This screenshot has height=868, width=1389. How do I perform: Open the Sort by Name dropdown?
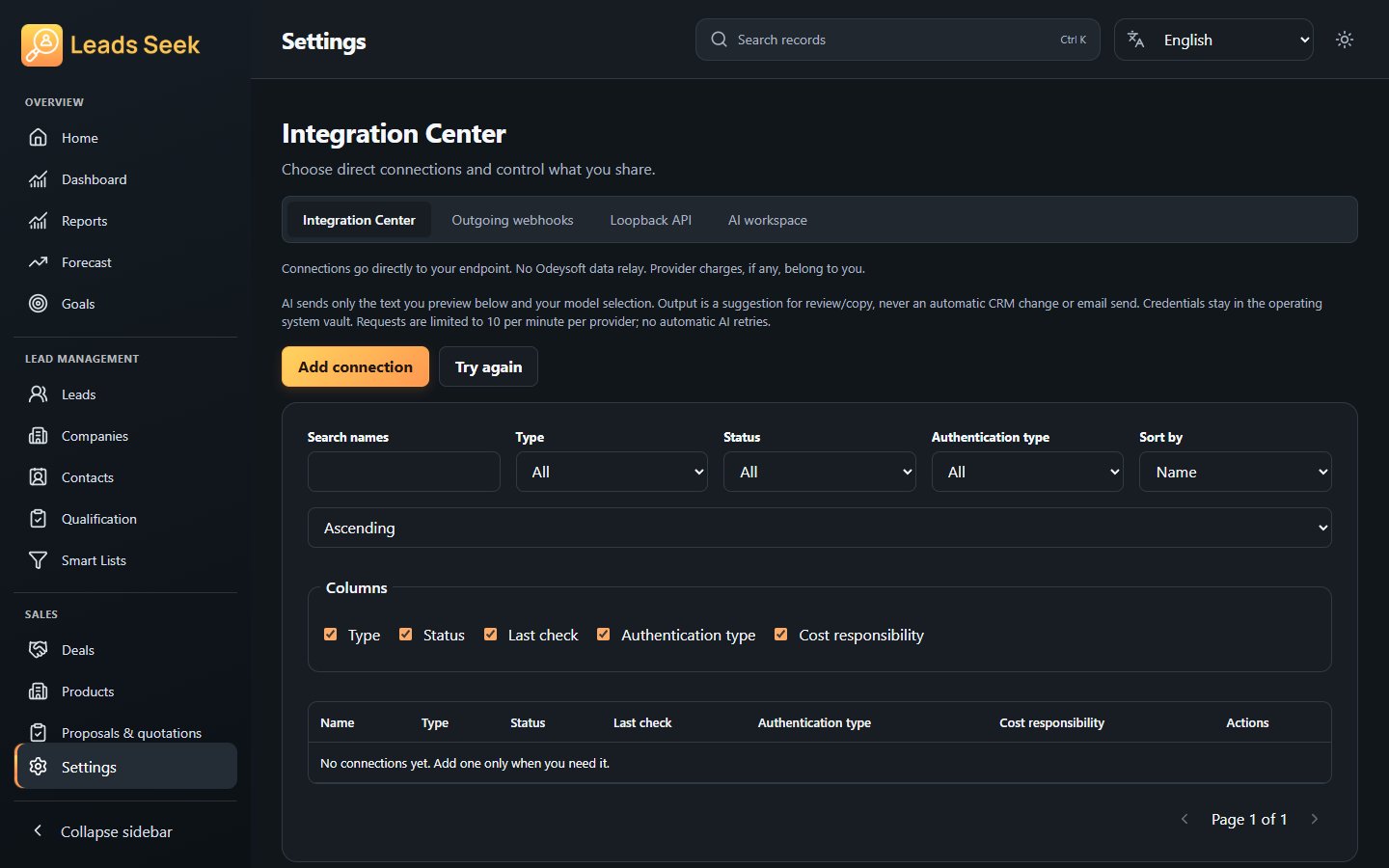pyautogui.click(x=1236, y=472)
